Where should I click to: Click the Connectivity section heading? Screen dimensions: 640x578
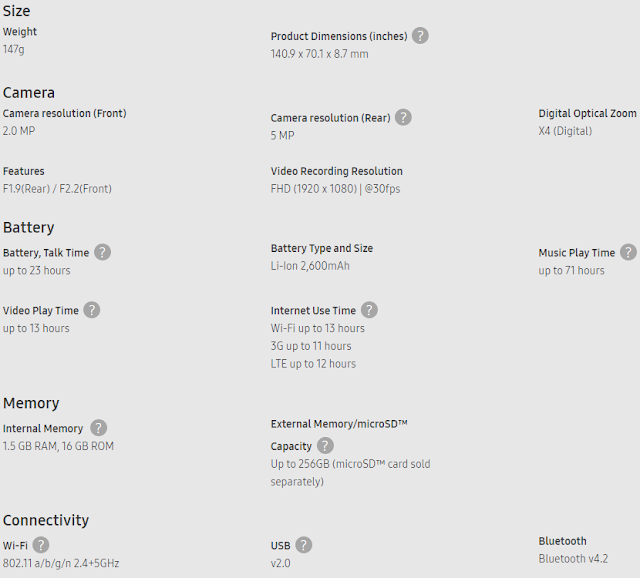(46, 520)
